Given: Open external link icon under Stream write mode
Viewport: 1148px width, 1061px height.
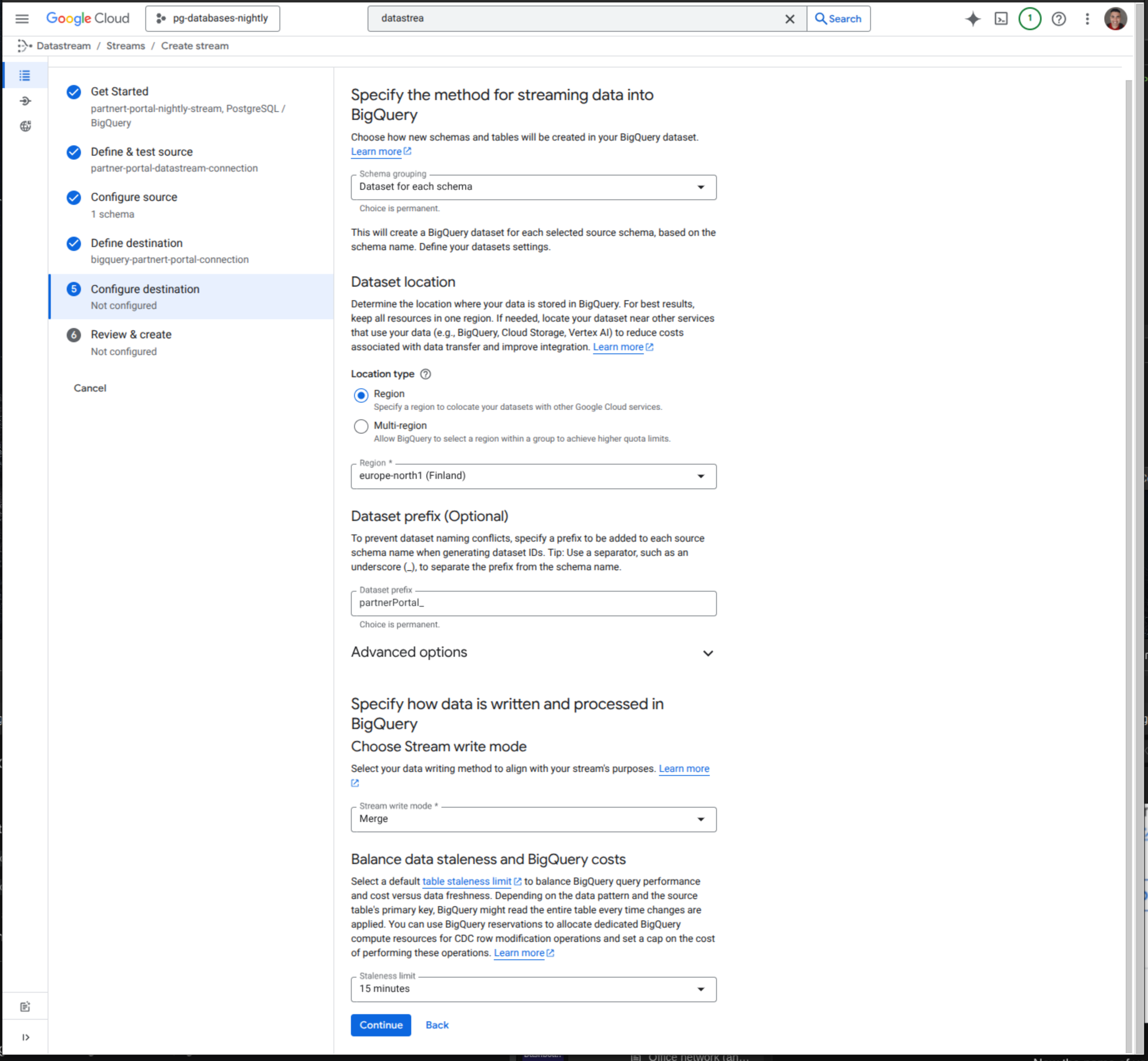Looking at the screenshot, I should pos(355,783).
